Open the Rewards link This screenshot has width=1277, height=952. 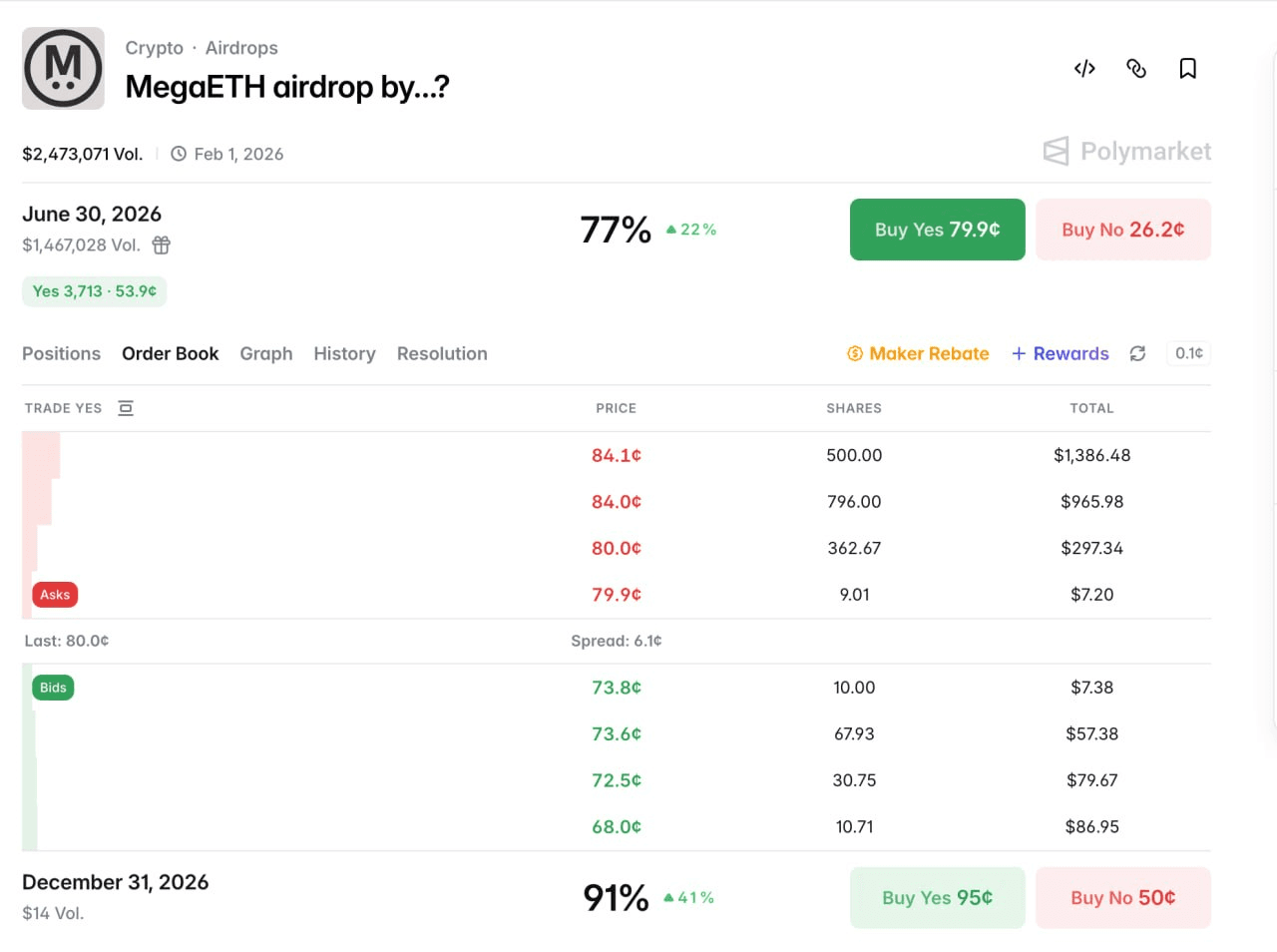tap(1061, 353)
